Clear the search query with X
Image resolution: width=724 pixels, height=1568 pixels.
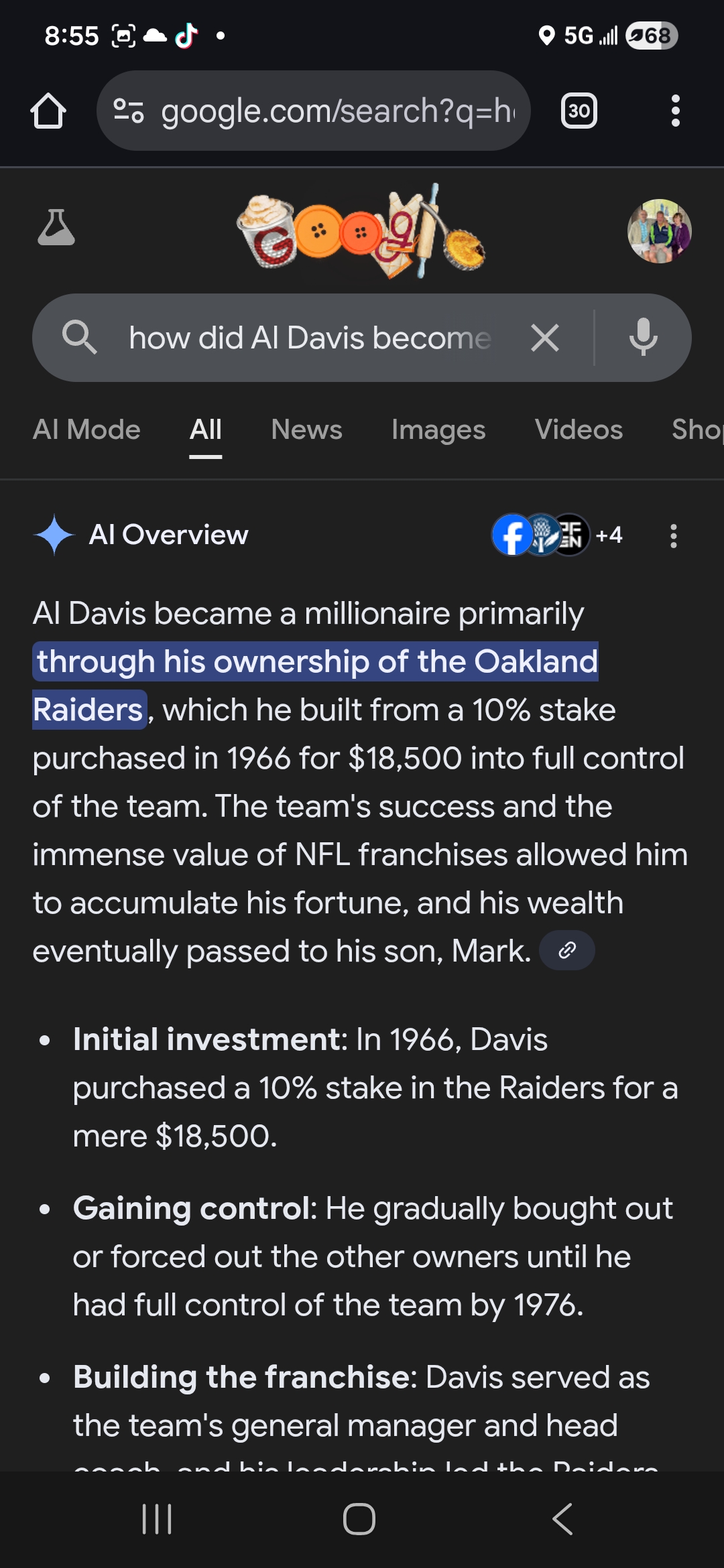click(544, 338)
